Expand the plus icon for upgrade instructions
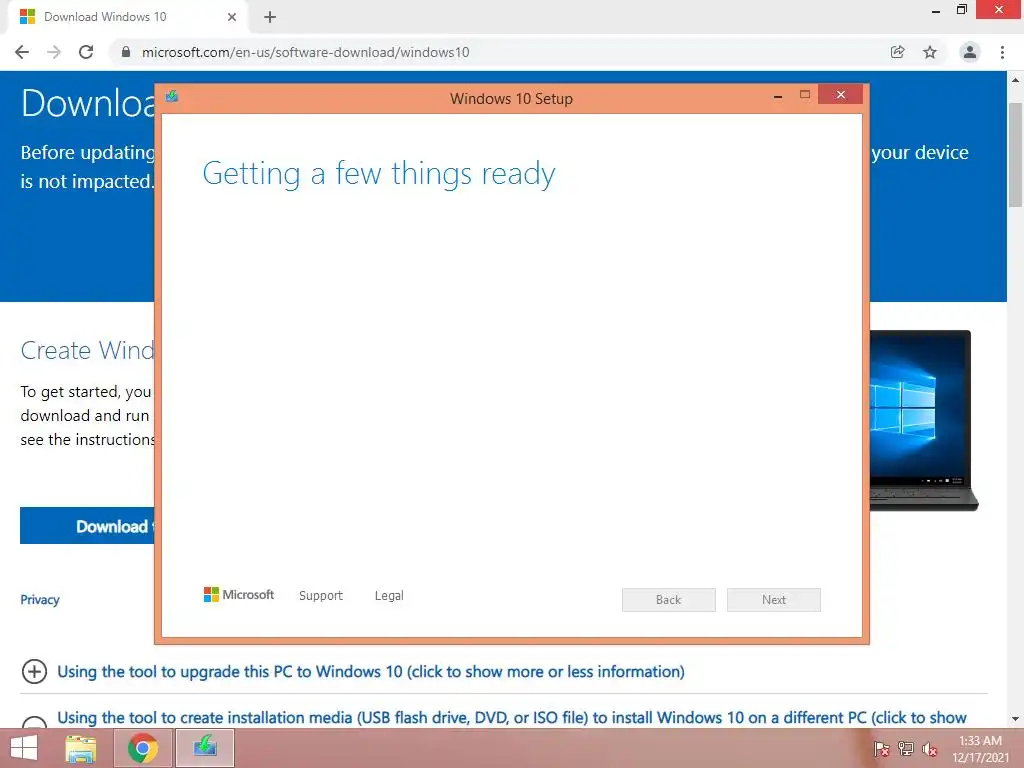The width and height of the screenshot is (1024, 768). [34, 671]
